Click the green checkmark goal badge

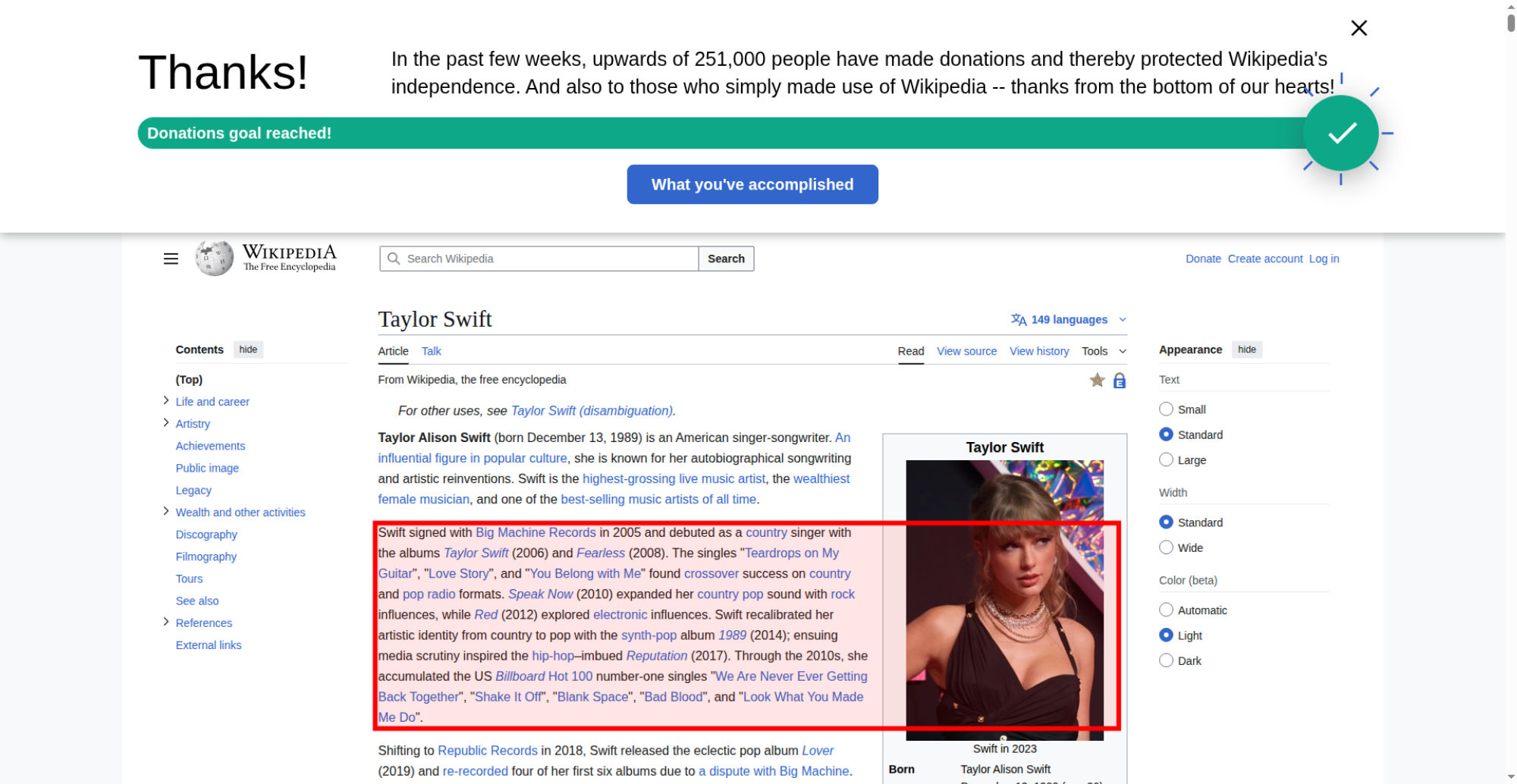pos(1340,133)
